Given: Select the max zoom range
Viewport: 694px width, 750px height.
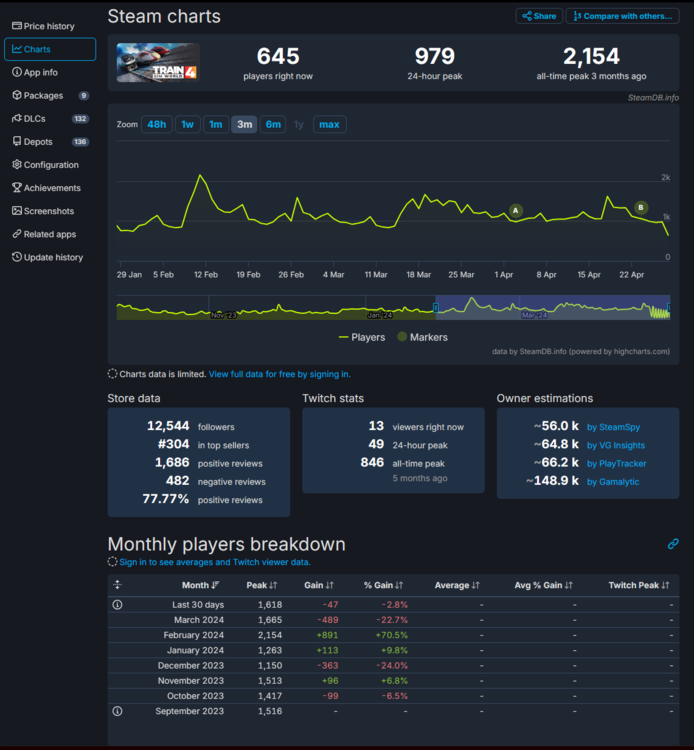Looking at the screenshot, I should click(329, 125).
